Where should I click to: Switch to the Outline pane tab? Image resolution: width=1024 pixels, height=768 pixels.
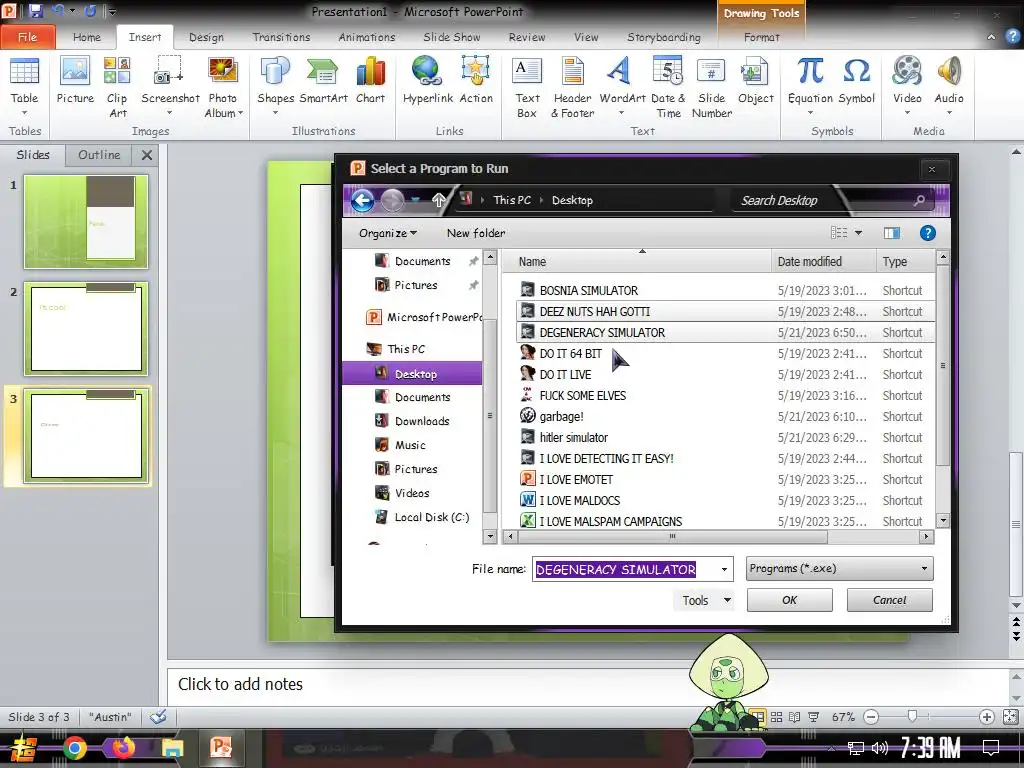[99, 155]
